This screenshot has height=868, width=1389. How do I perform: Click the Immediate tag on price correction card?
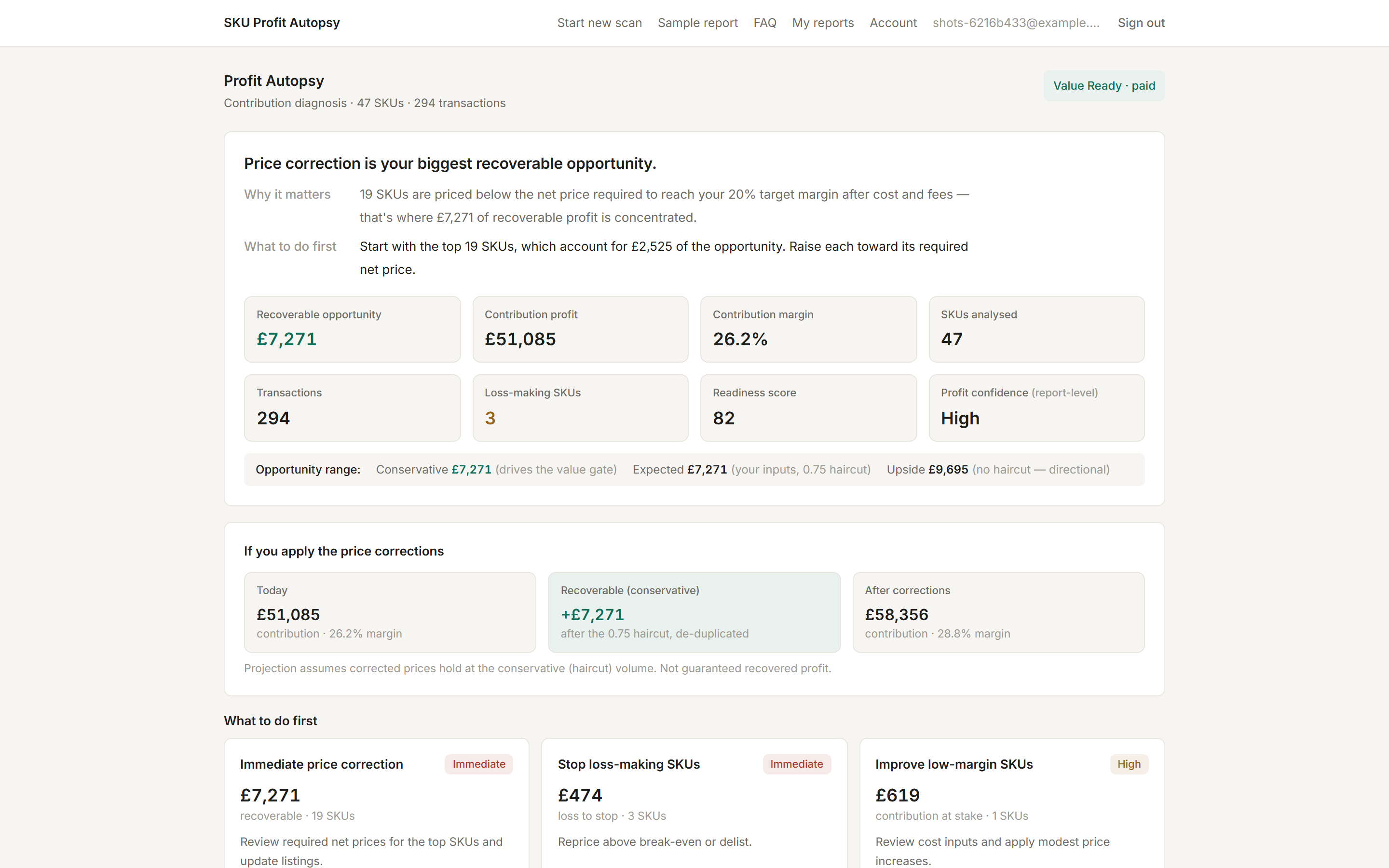pyautogui.click(x=479, y=764)
